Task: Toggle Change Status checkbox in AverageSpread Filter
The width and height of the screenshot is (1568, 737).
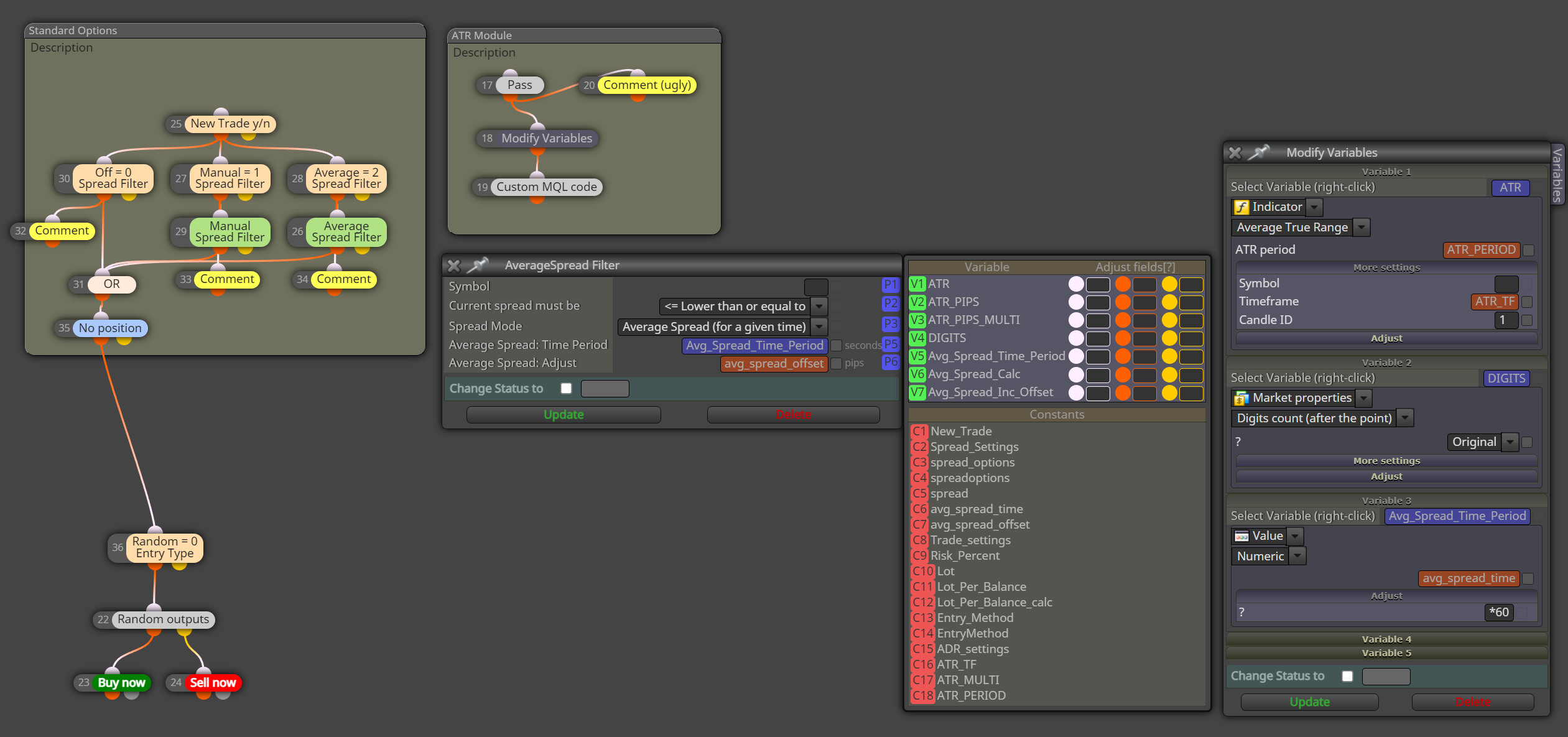Action: [566, 389]
